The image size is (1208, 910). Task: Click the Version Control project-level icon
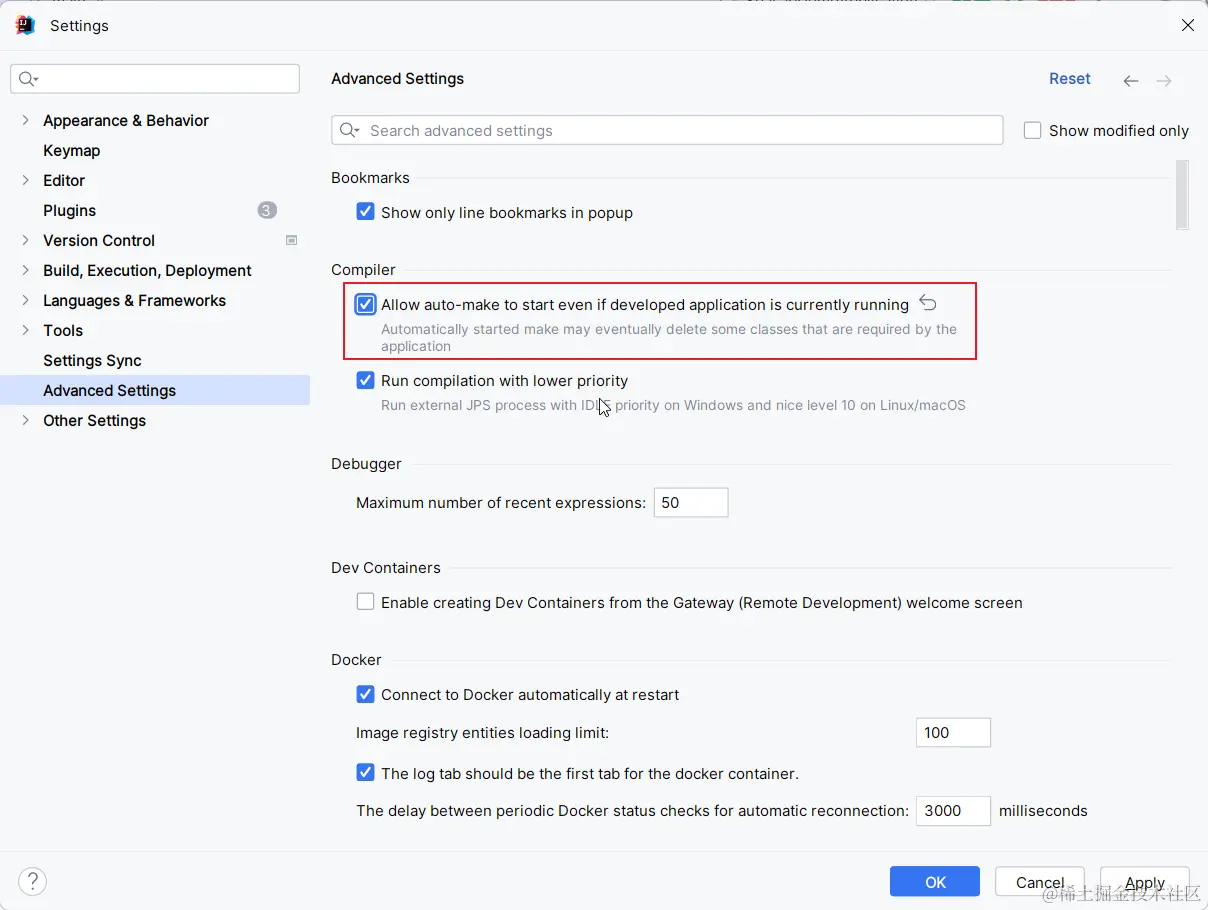tap(292, 240)
